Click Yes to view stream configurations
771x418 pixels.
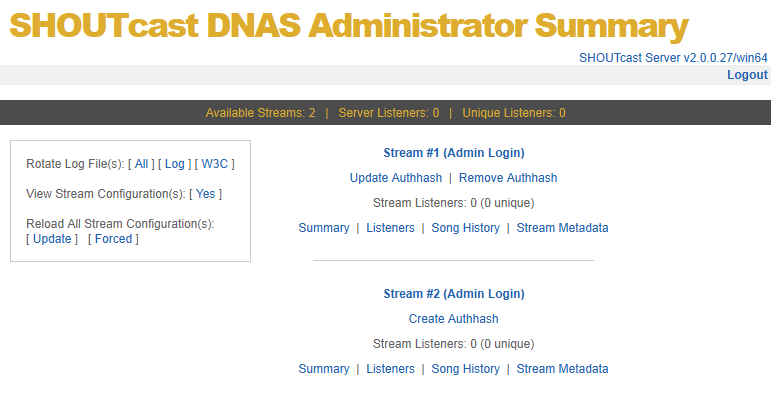click(205, 194)
